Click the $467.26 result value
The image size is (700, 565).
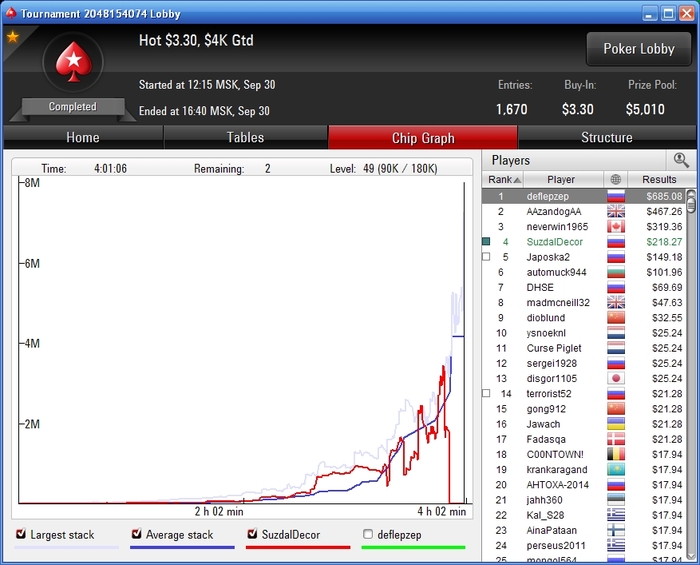coord(664,212)
